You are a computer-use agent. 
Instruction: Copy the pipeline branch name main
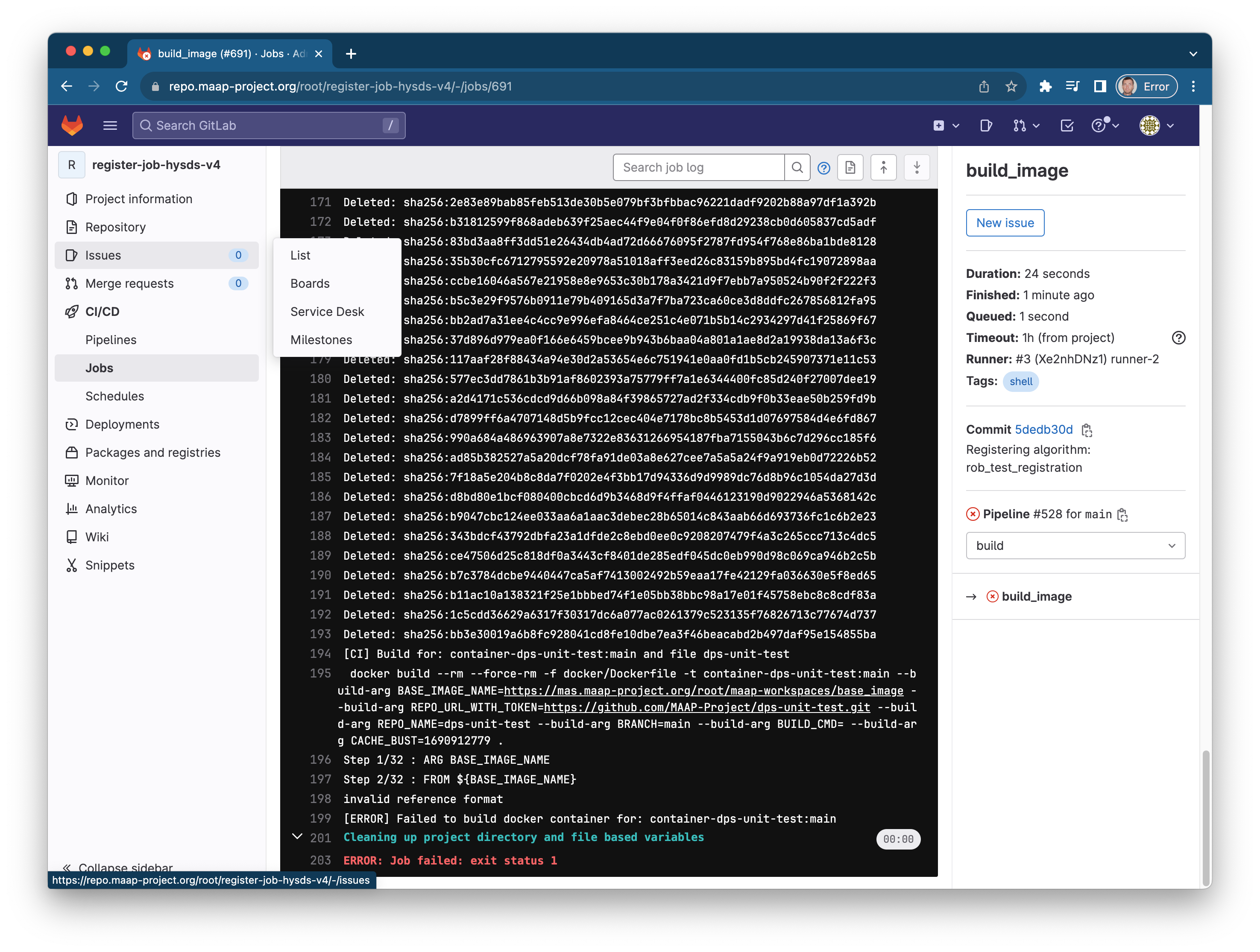pos(1122,515)
